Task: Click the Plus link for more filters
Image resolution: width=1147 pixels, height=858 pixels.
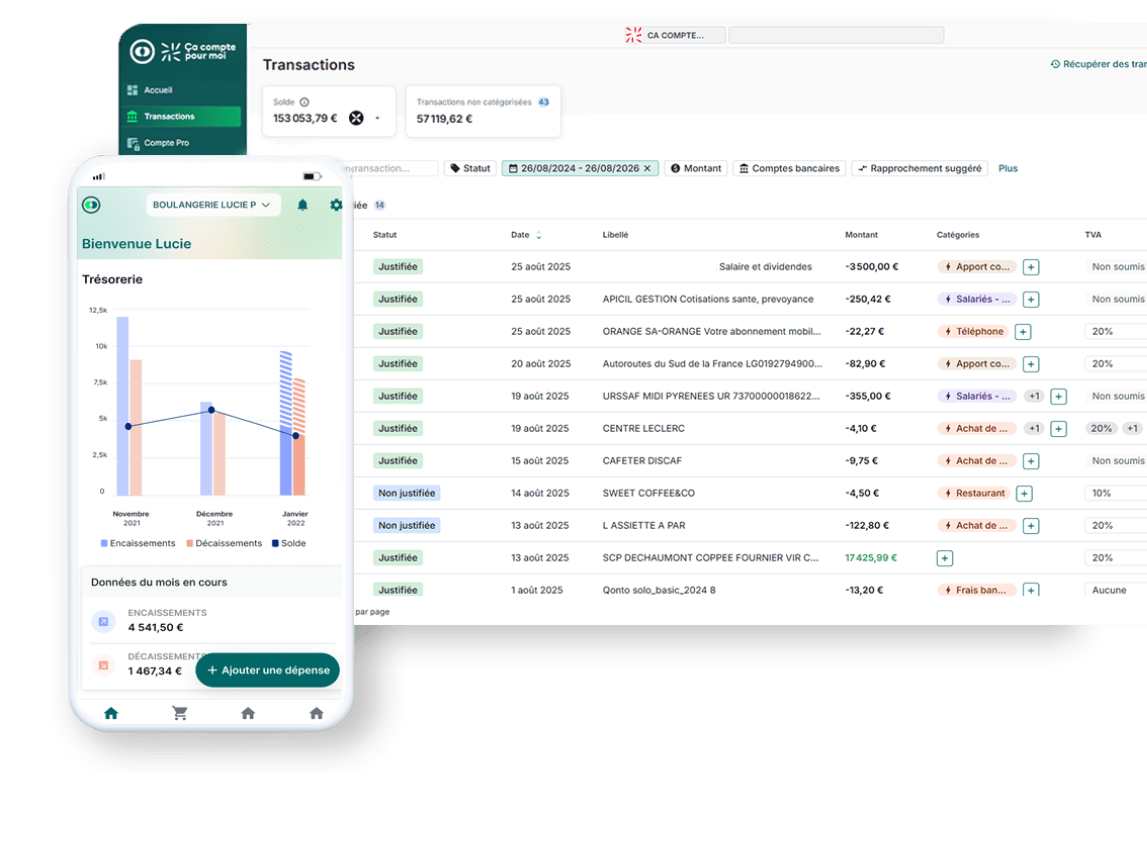Action: pyautogui.click(x=1008, y=169)
